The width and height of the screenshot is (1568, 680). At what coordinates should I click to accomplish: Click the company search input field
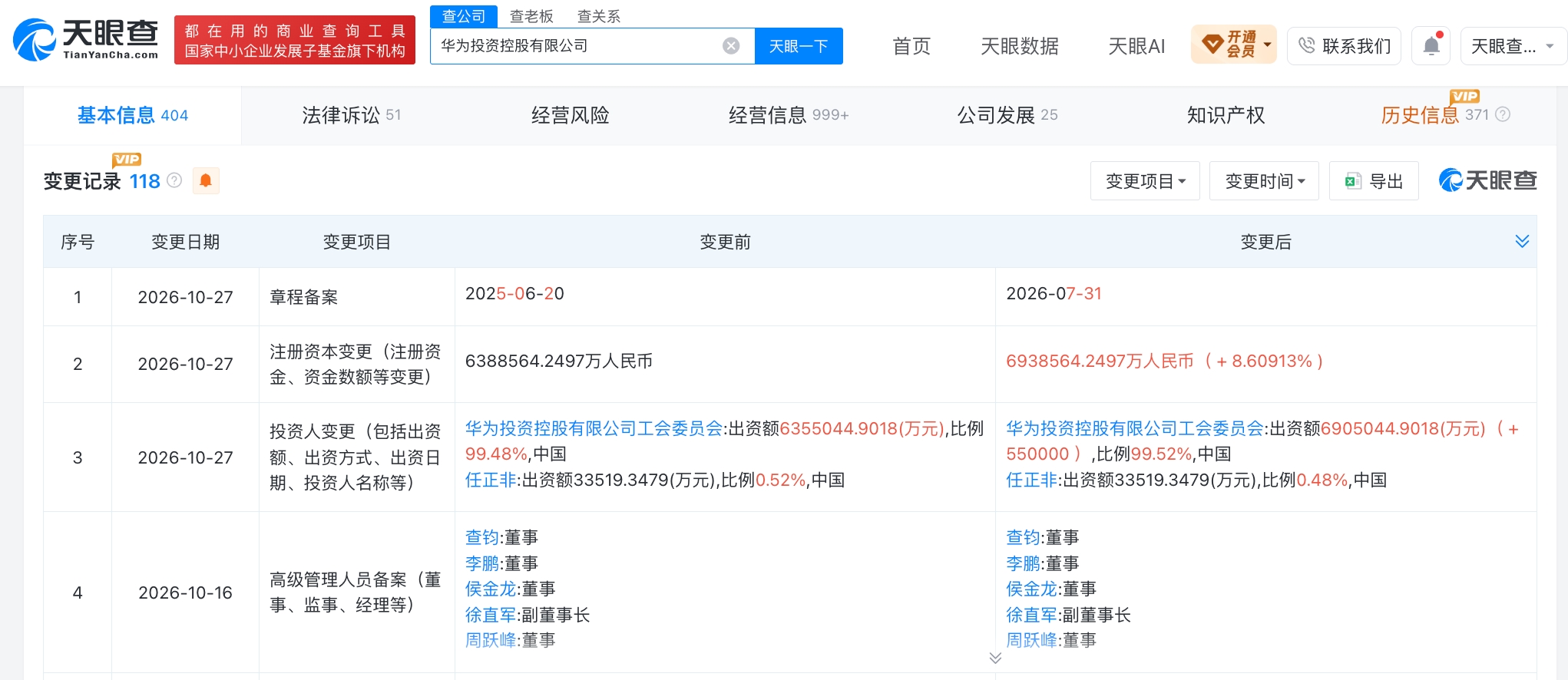[577, 46]
